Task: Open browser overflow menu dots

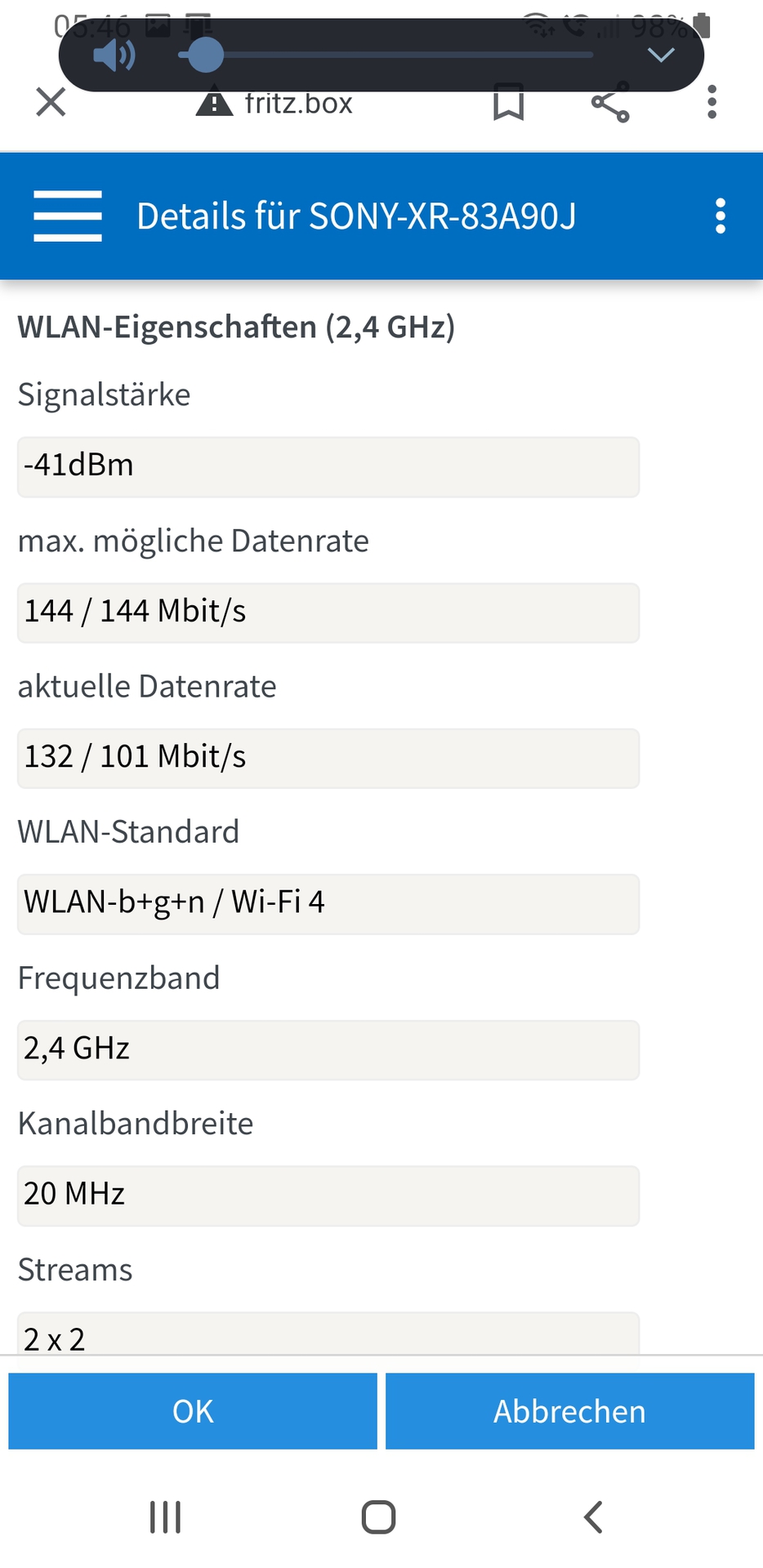Action: 712,103
